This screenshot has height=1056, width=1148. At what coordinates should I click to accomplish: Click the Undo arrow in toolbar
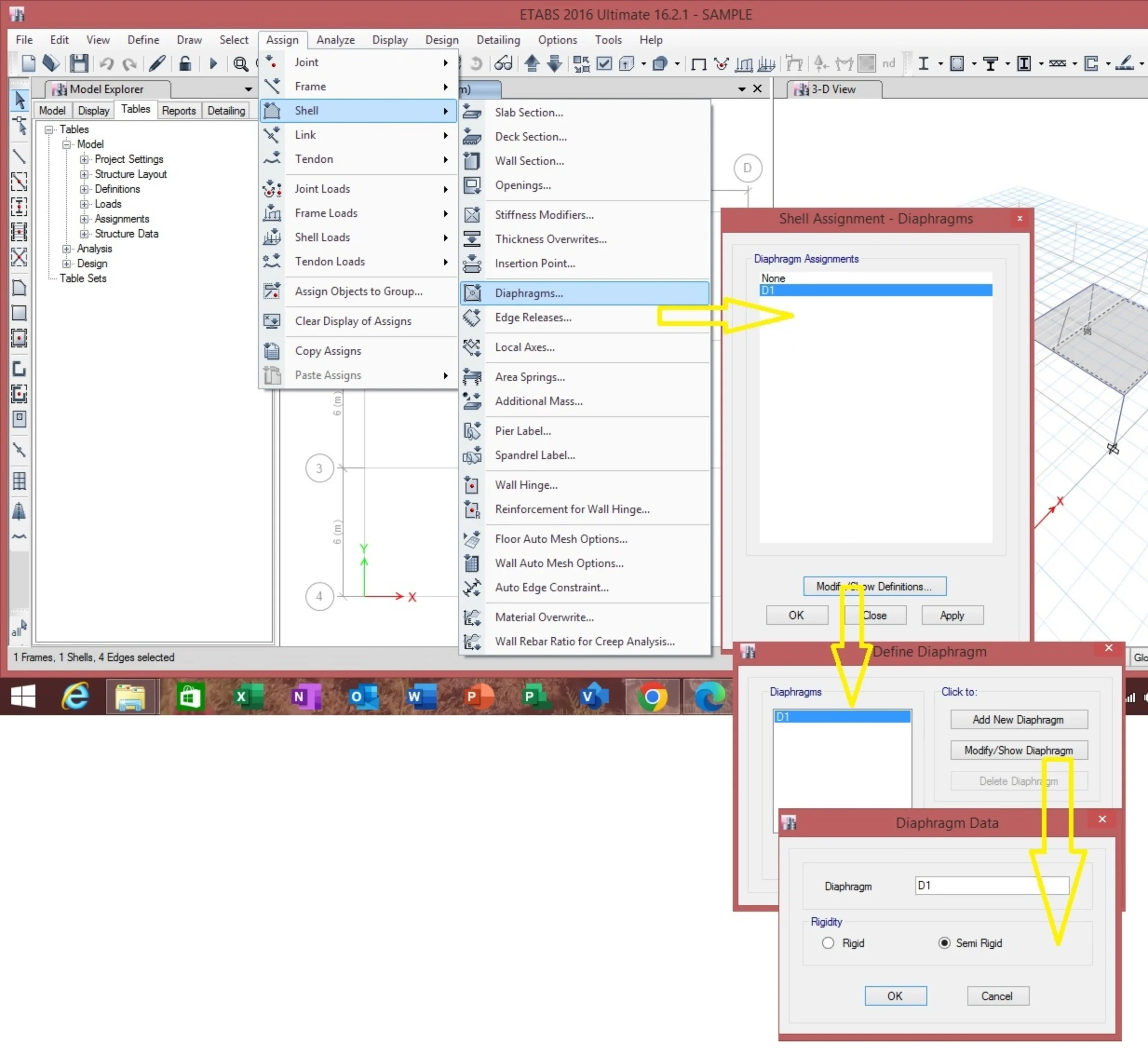106,63
